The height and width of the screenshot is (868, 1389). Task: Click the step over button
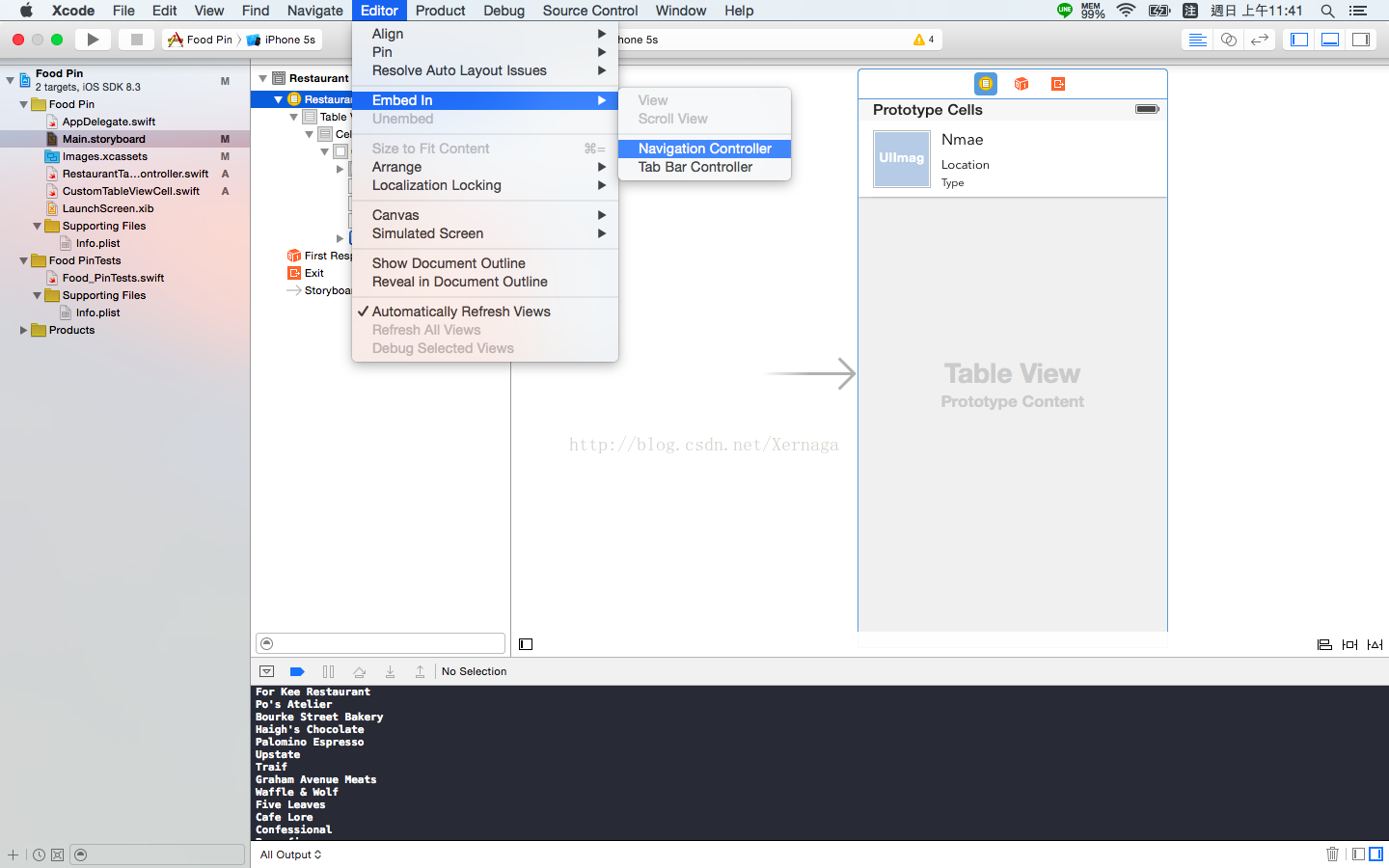tap(359, 671)
